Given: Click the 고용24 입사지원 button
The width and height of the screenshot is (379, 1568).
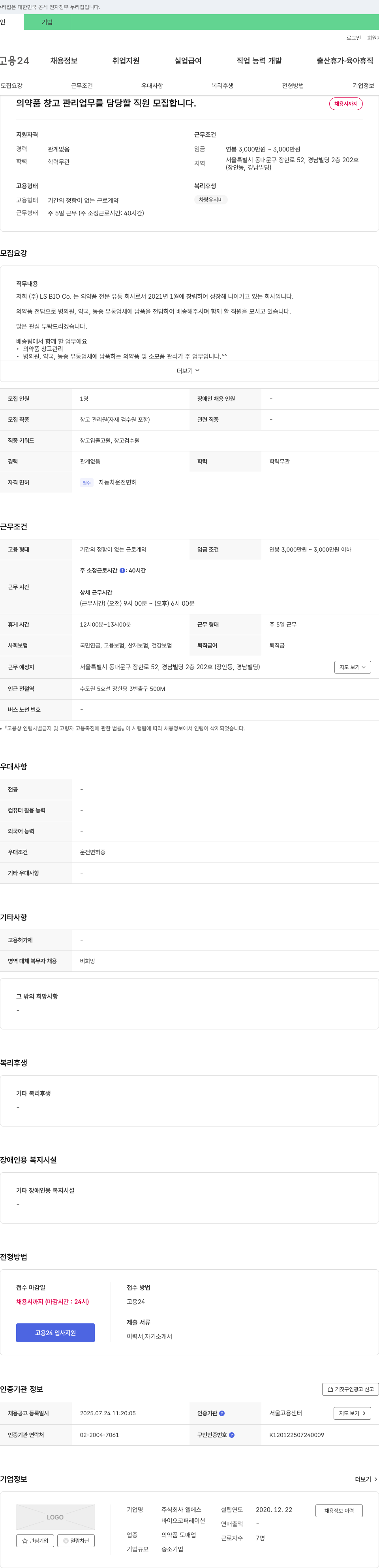Looking at the screenshot, I should coord(55,1332).
